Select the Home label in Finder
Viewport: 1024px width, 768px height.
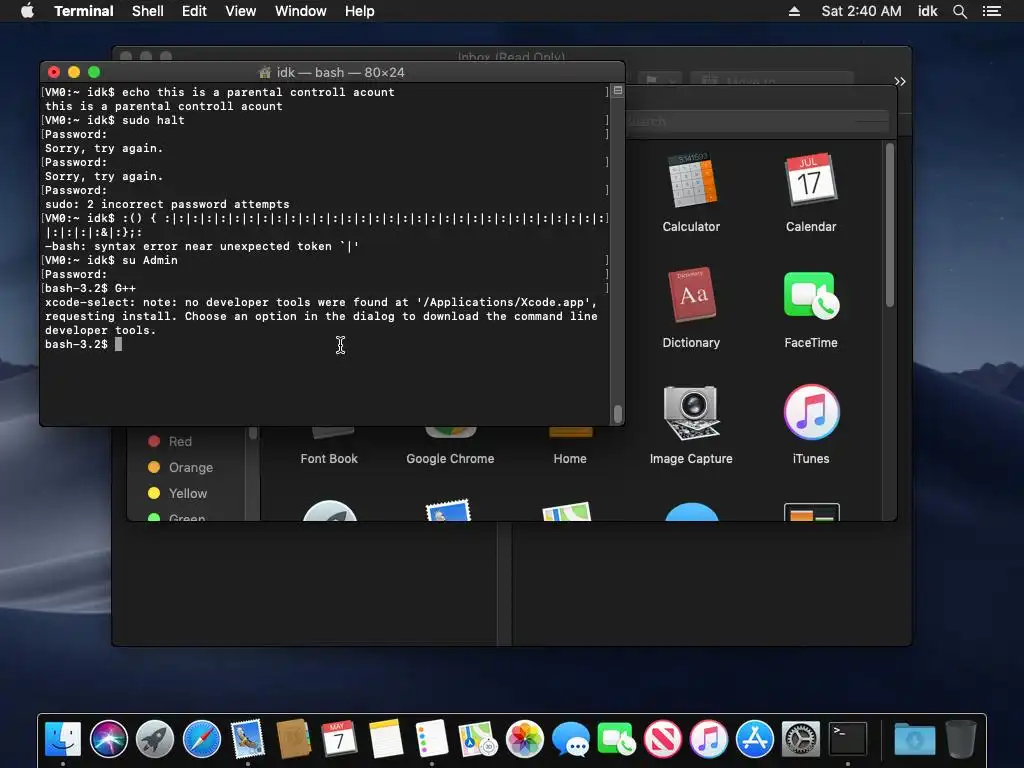570,458
